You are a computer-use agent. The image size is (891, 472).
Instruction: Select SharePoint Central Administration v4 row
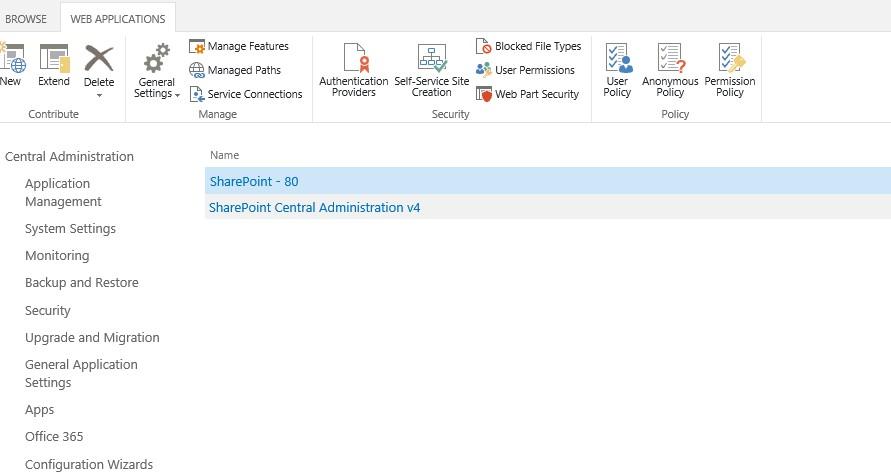coord(548,207)
